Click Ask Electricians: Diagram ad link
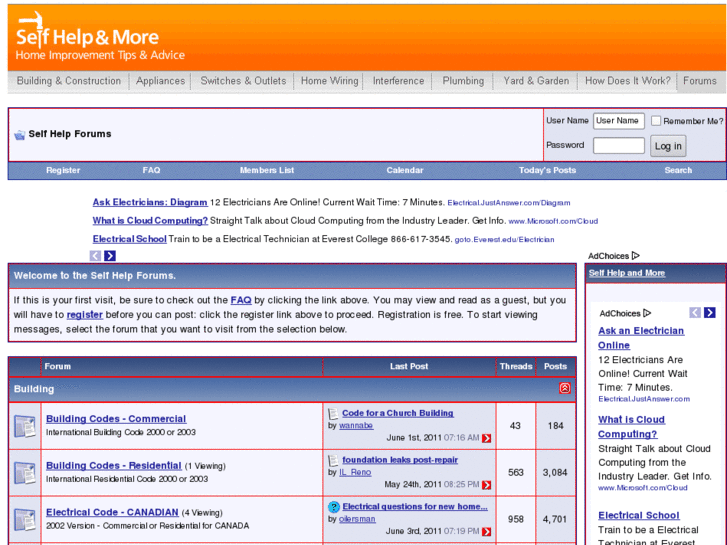This screenshot has width=727, height=545. tap(150, 202)
